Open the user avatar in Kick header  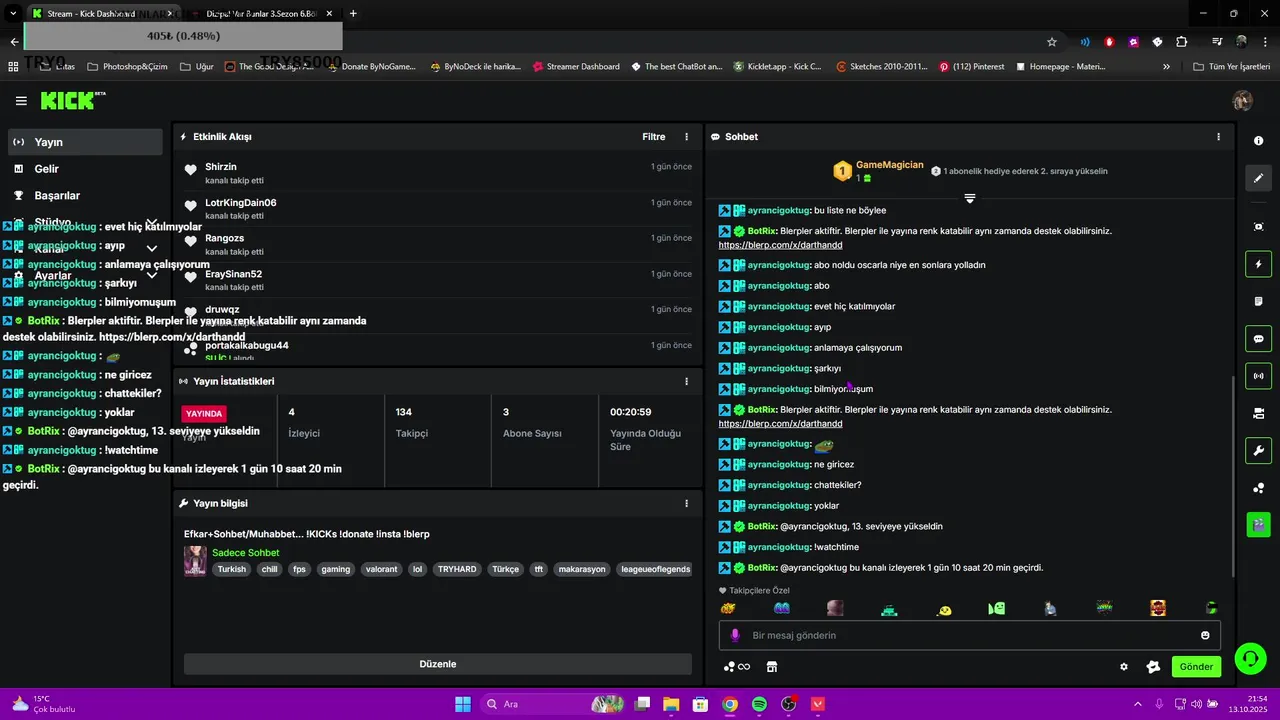click(1243, 101)
